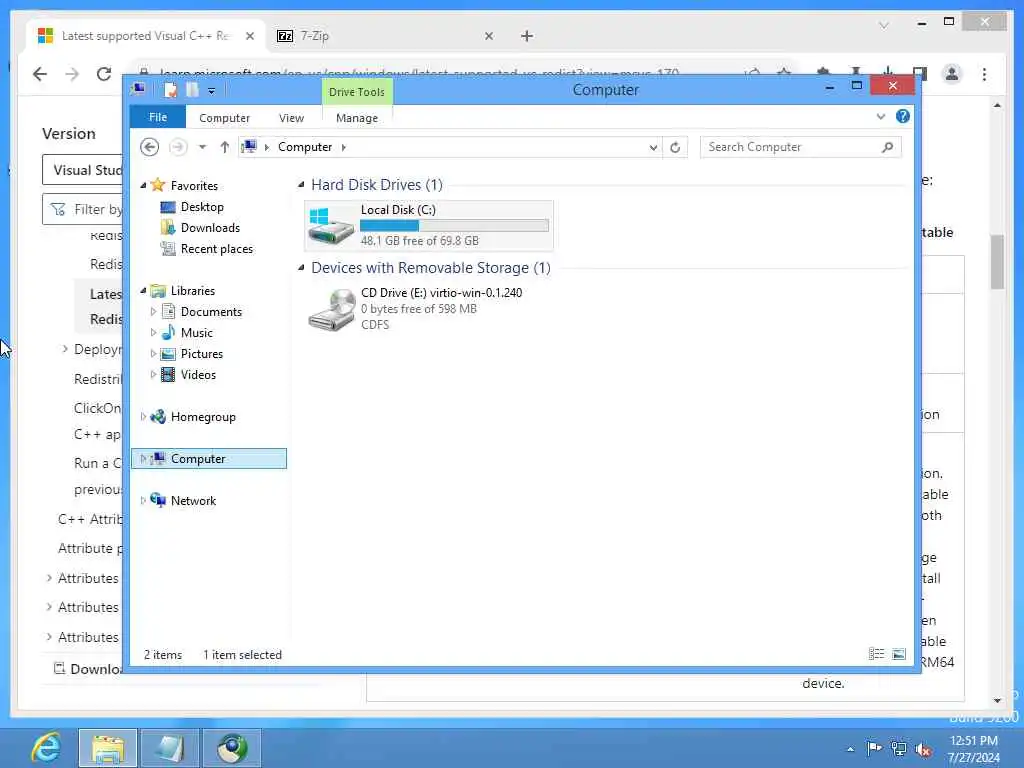This screenshot has width=1024, height=768.
Task: Click the taskbar clock showing 12:51 PM
Action: pyautogui.click(x=973, y=748)
